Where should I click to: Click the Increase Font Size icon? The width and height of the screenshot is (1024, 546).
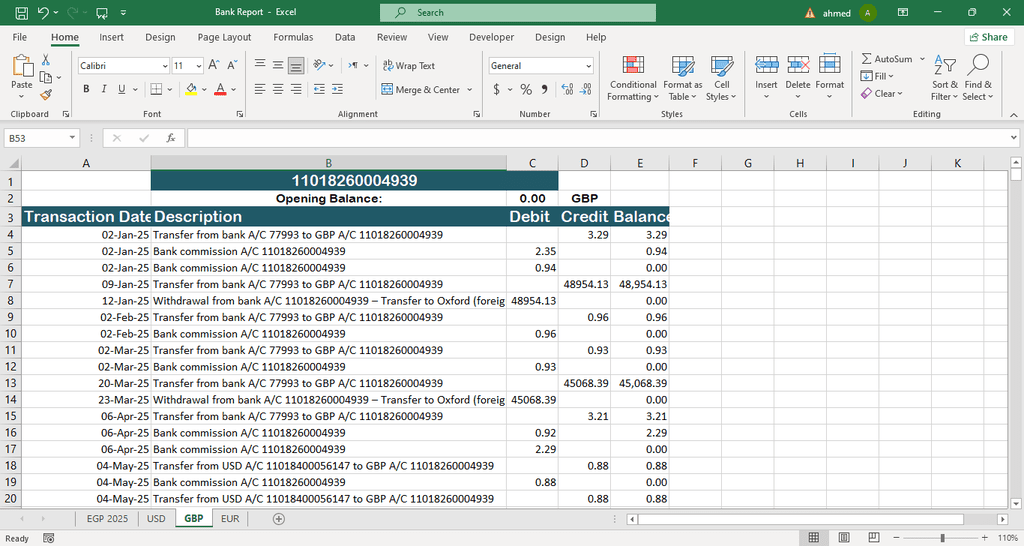(215, 65)
